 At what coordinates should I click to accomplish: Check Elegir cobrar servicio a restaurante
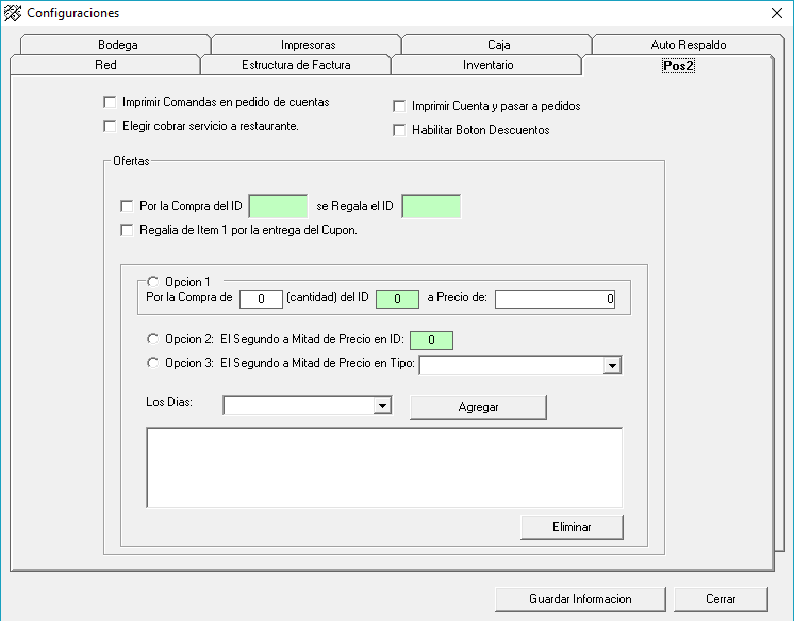pos(110,126)
